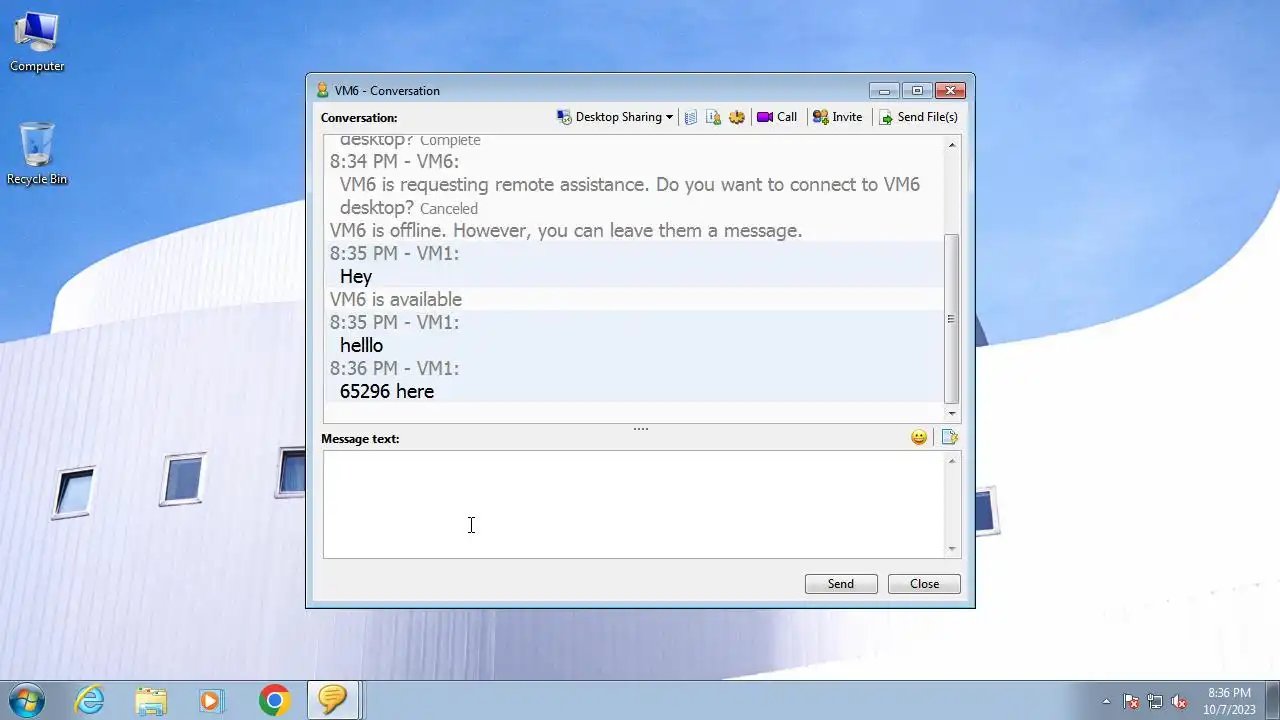The image size is (1280, 720).
Task: Click the Send button
Action: point(841,584)
